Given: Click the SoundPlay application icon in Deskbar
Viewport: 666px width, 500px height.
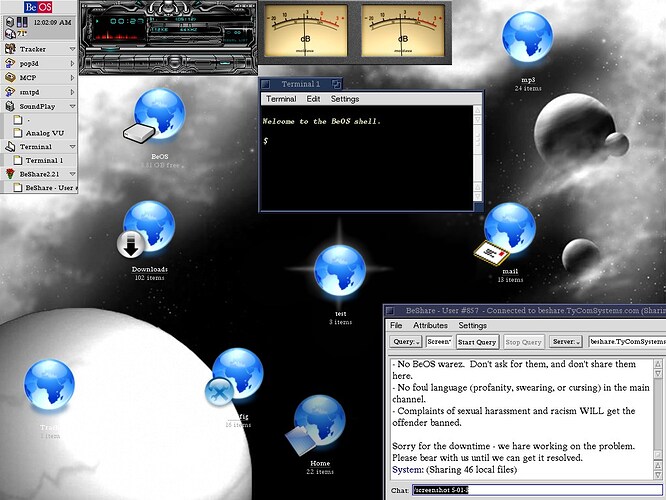Looking at the screenshot, I should [x=10, y=106].
